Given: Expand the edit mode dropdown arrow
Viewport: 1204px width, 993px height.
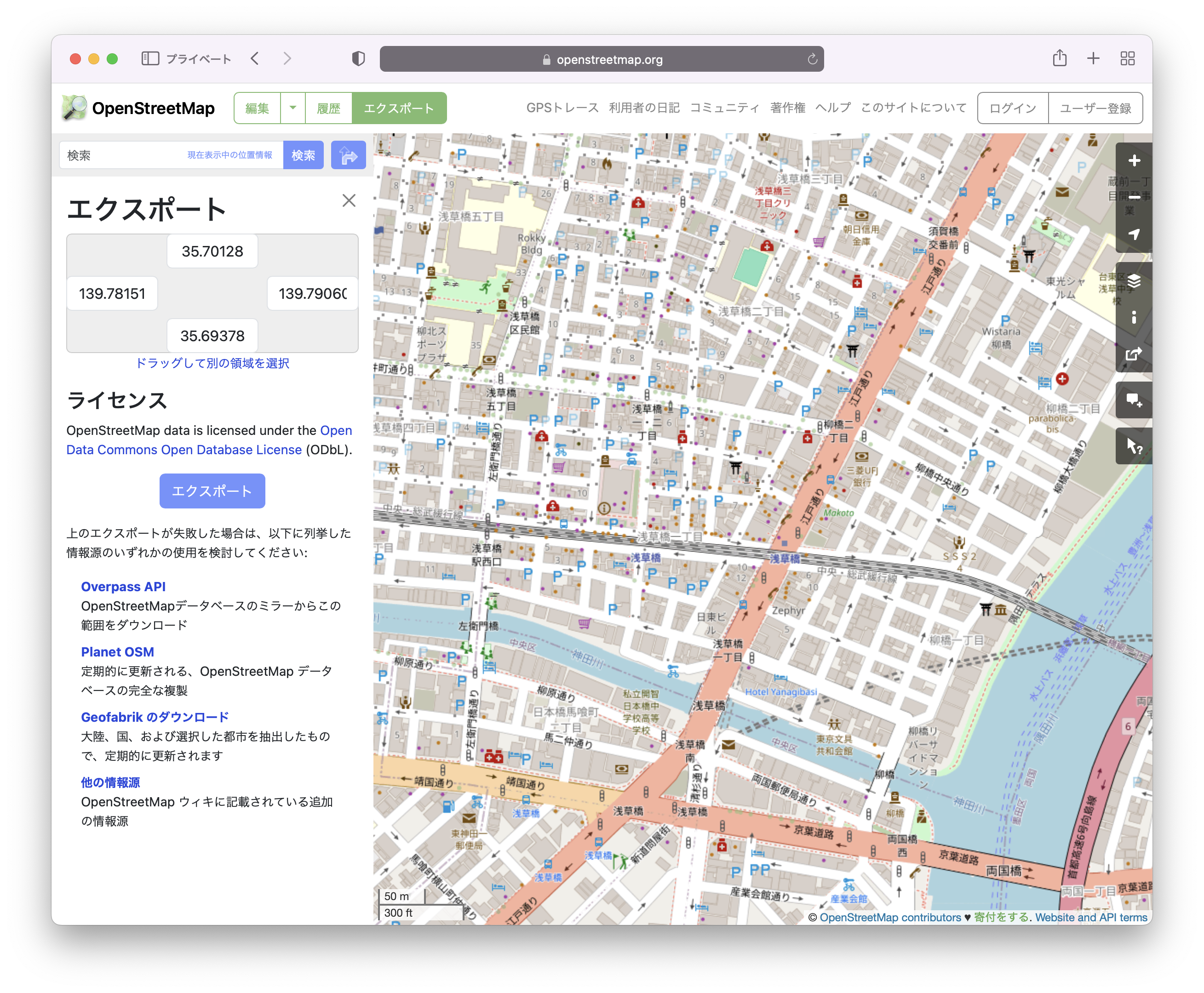Looking at the screenshot, I should point(292,108).
